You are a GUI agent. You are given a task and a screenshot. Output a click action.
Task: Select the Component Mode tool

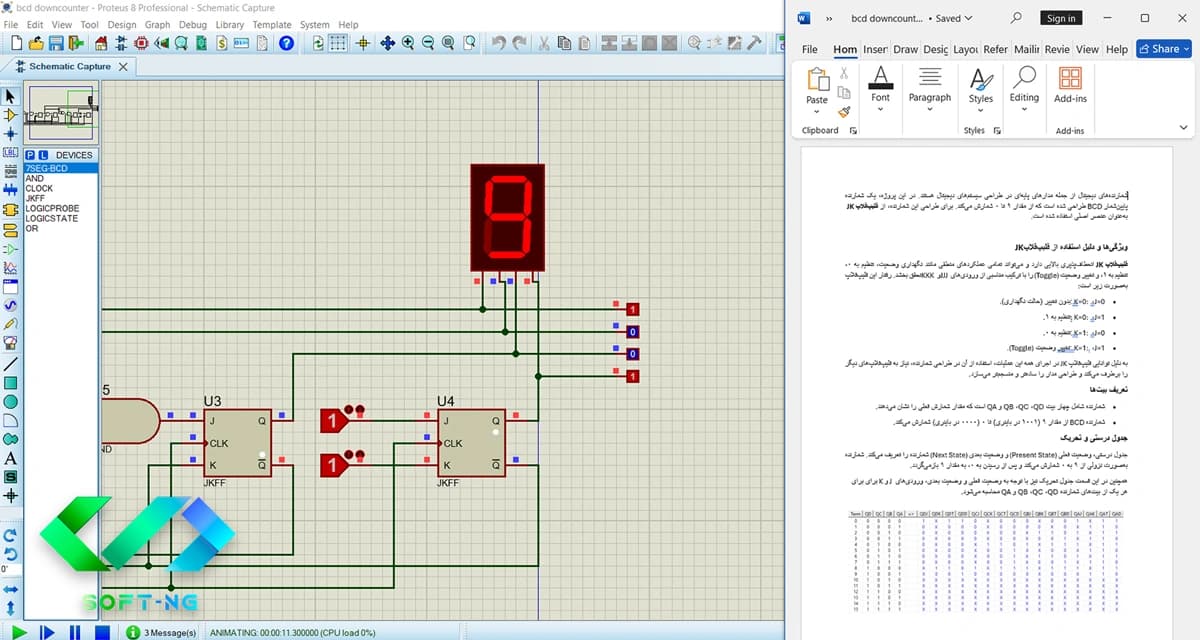click(x=11, y=115)
